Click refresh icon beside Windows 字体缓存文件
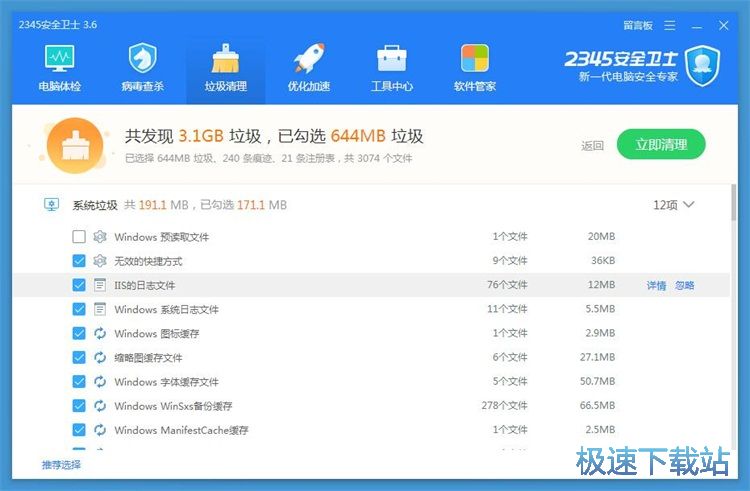The height and width of the screenshot is (491, 750). (x=99, y=382)
